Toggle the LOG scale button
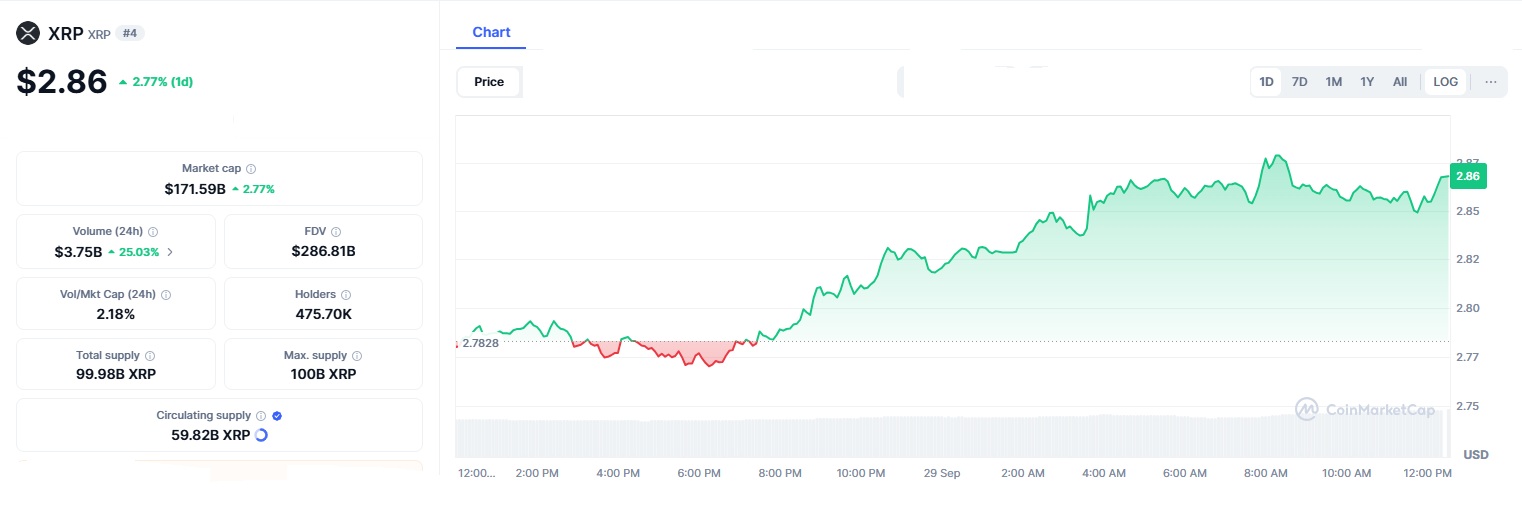 (1445, 82)
